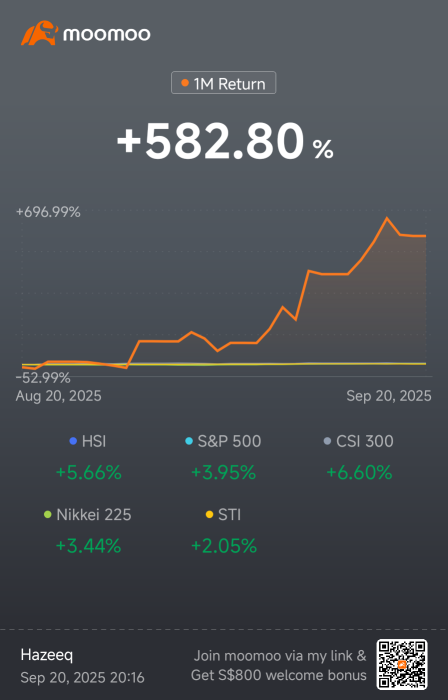This screenshot has width=448, height=700.
Task: Select the STI +2.05% value
Action: 224,546
